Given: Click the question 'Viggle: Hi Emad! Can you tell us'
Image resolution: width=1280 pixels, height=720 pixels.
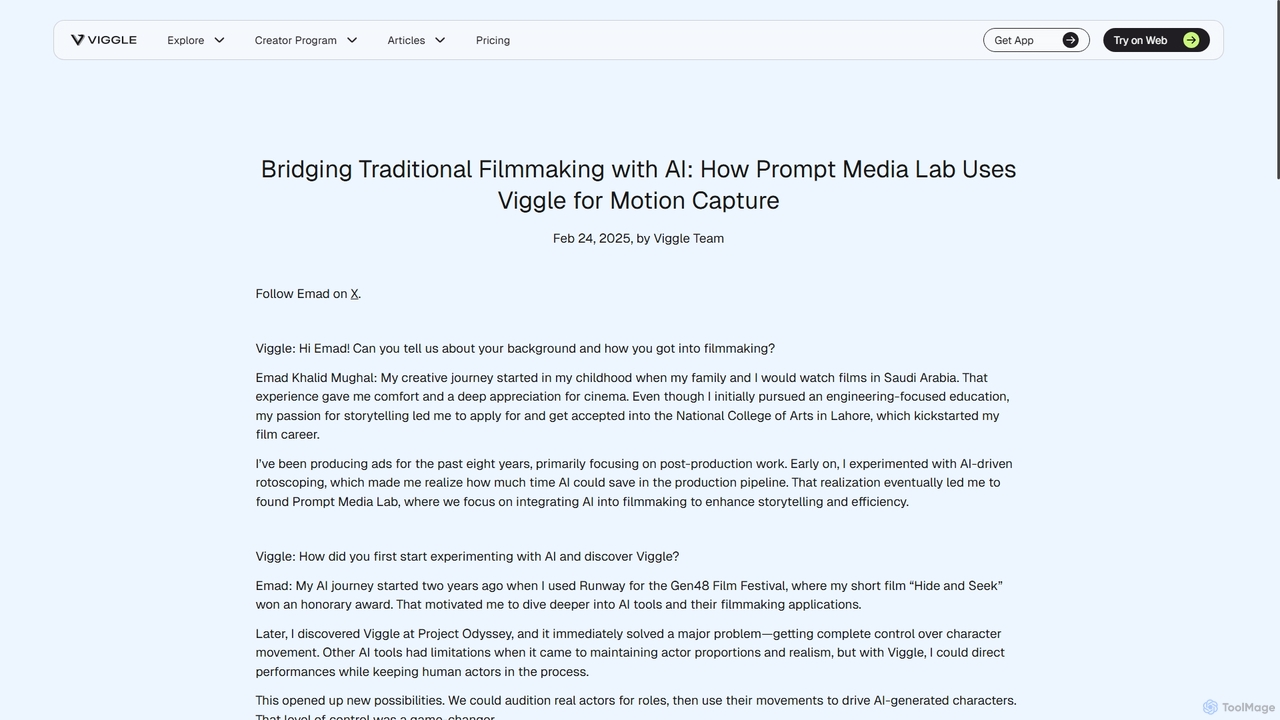Looking at the screenshot, I should pos(515,349).
